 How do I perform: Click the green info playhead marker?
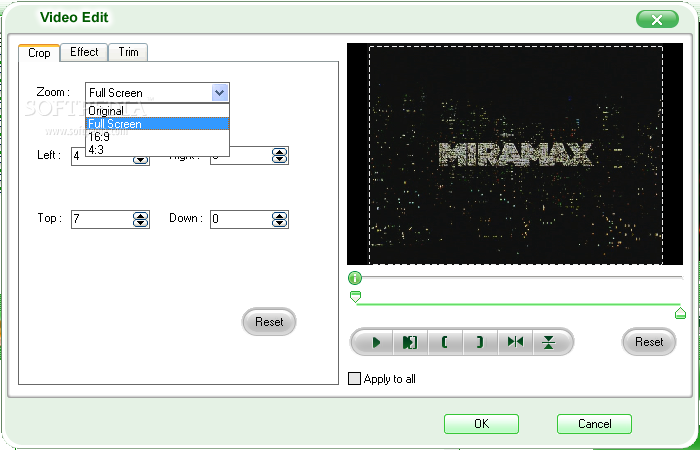tap(355, 278)
